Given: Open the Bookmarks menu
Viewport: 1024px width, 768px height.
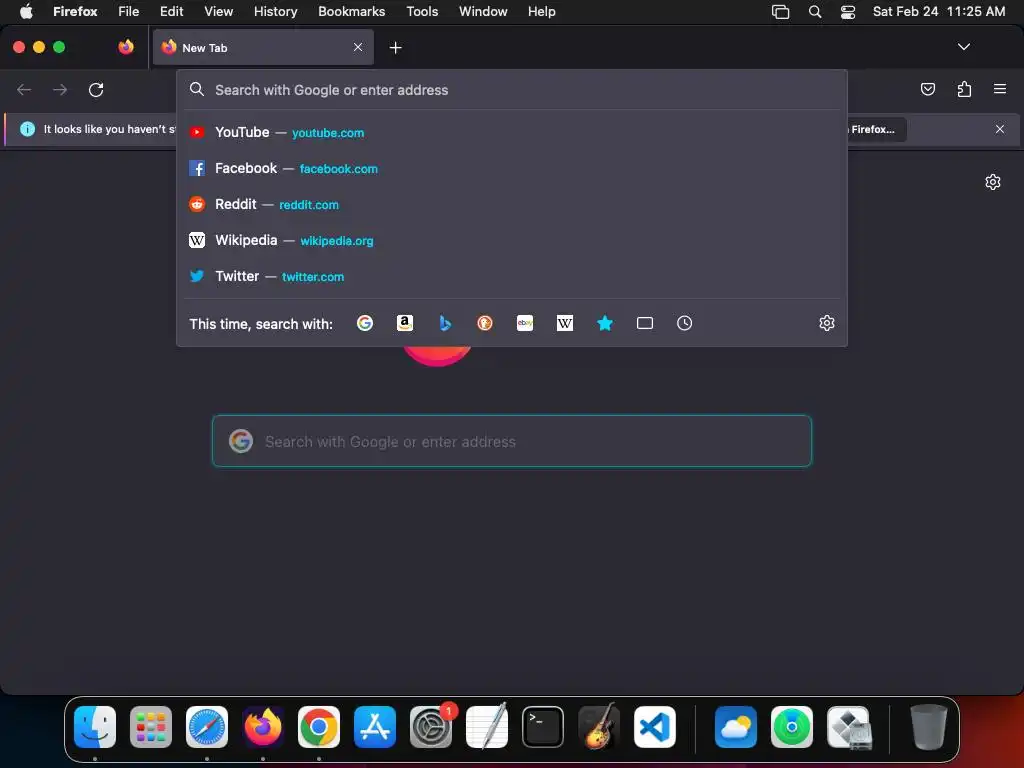Looking at the screenshot, I should click(x=351, y=12).
